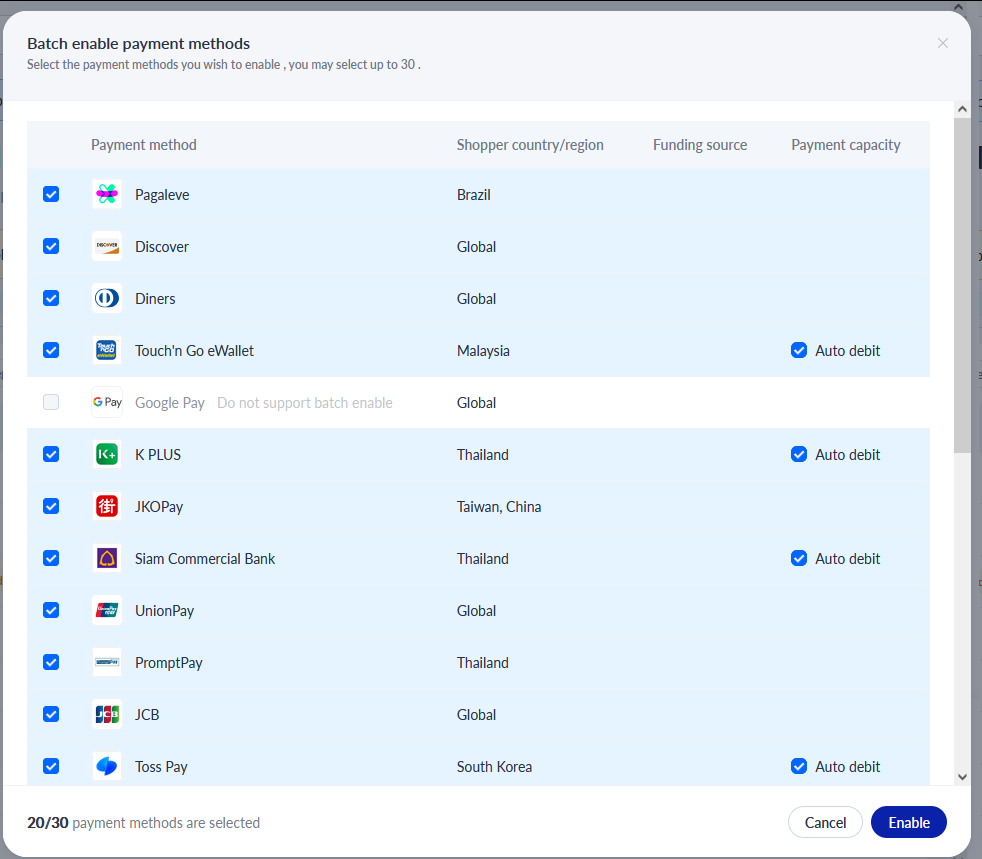Uncheck the JCB payment method
The image size is (982, 859).
coord(51,714)
